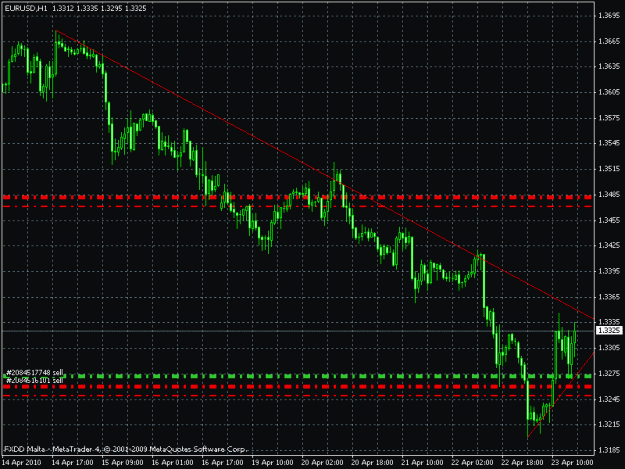The width and height of the screenshot is (625, 469).
Task: Click the 15 Apr 09:00 time axis label
Action: click(122, 463)
